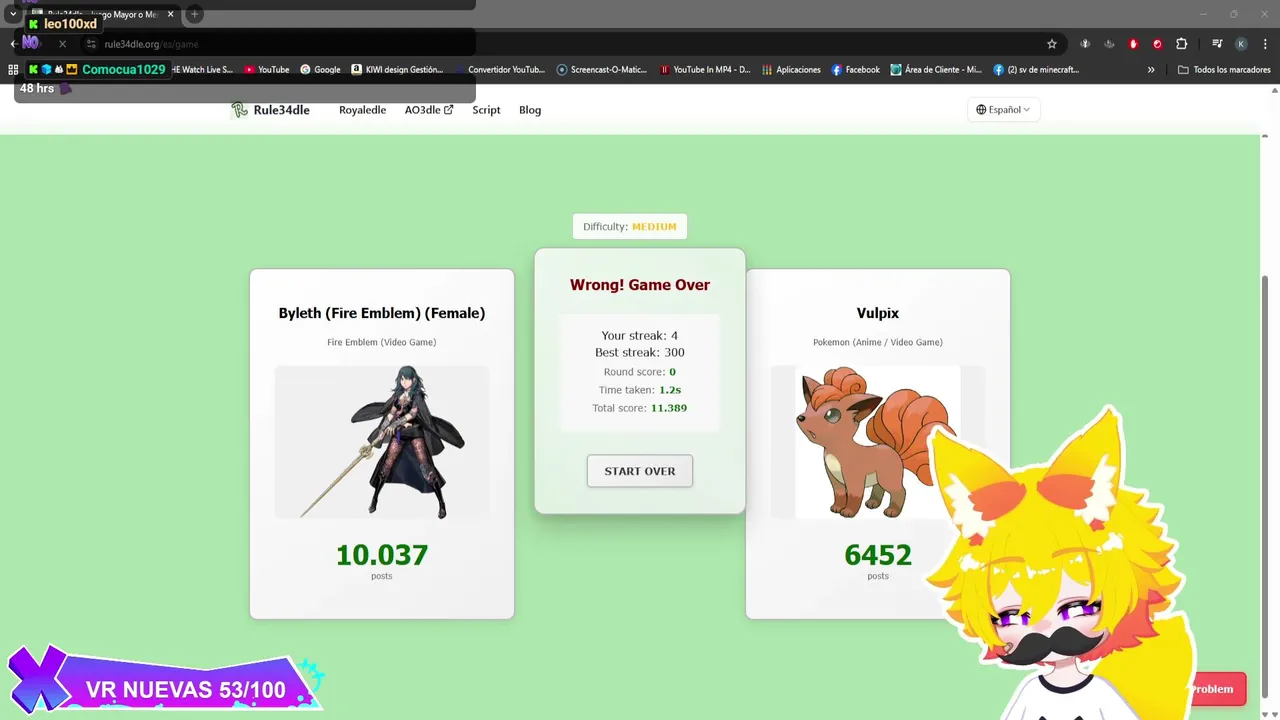Open the tab search dropdown arrow
Image resolution: width=1280 pixels, height=720 pixels.
coord(13,14)
